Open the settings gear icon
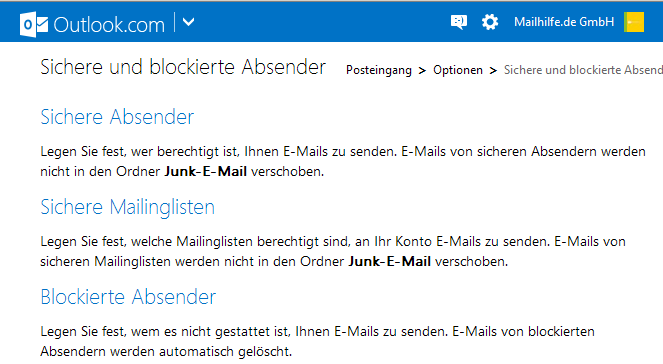Screen dimensions: 663x364 [x=490, y=22]
